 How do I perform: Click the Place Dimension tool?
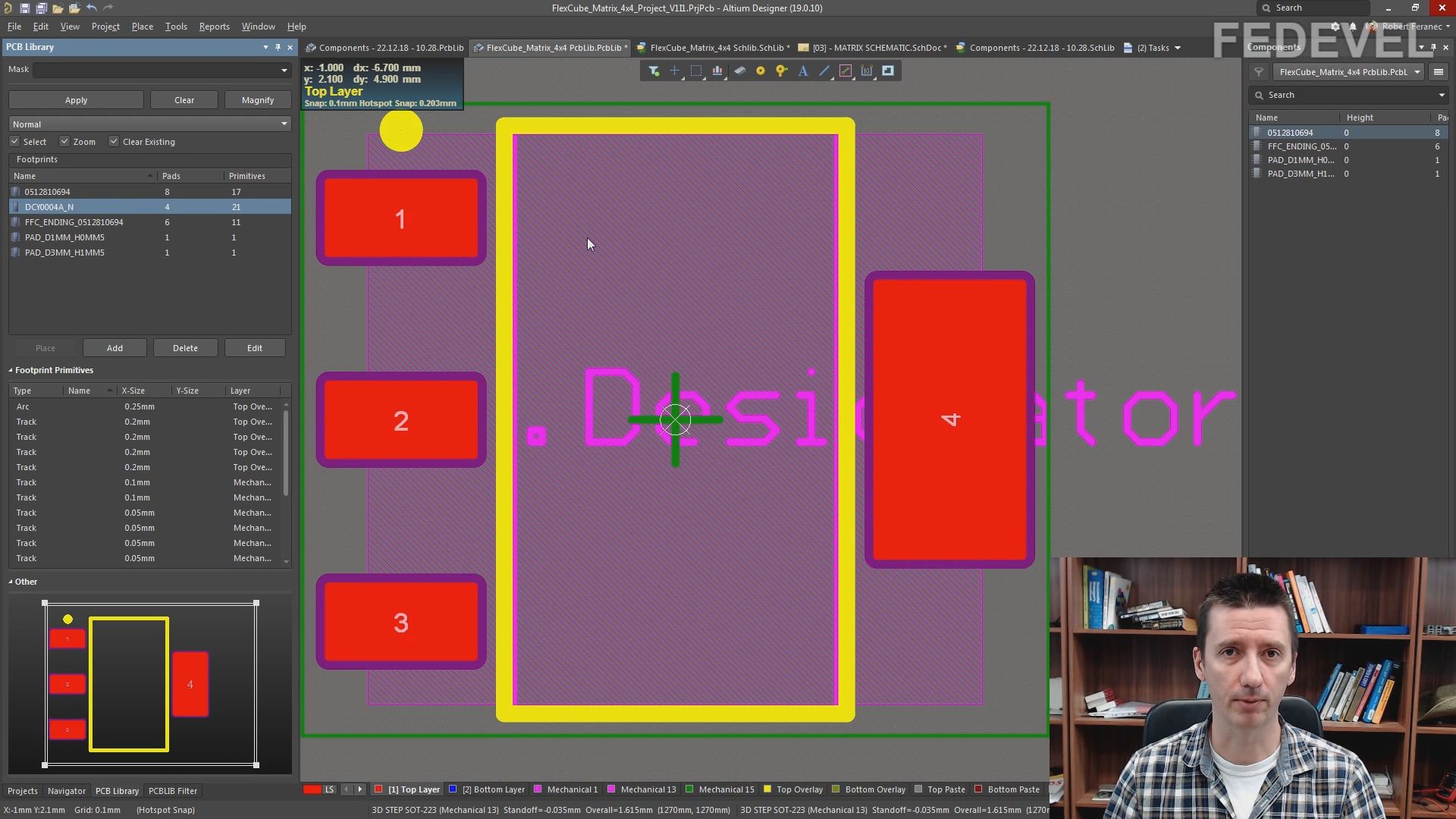pyautogui.click(x=867, y=71)
